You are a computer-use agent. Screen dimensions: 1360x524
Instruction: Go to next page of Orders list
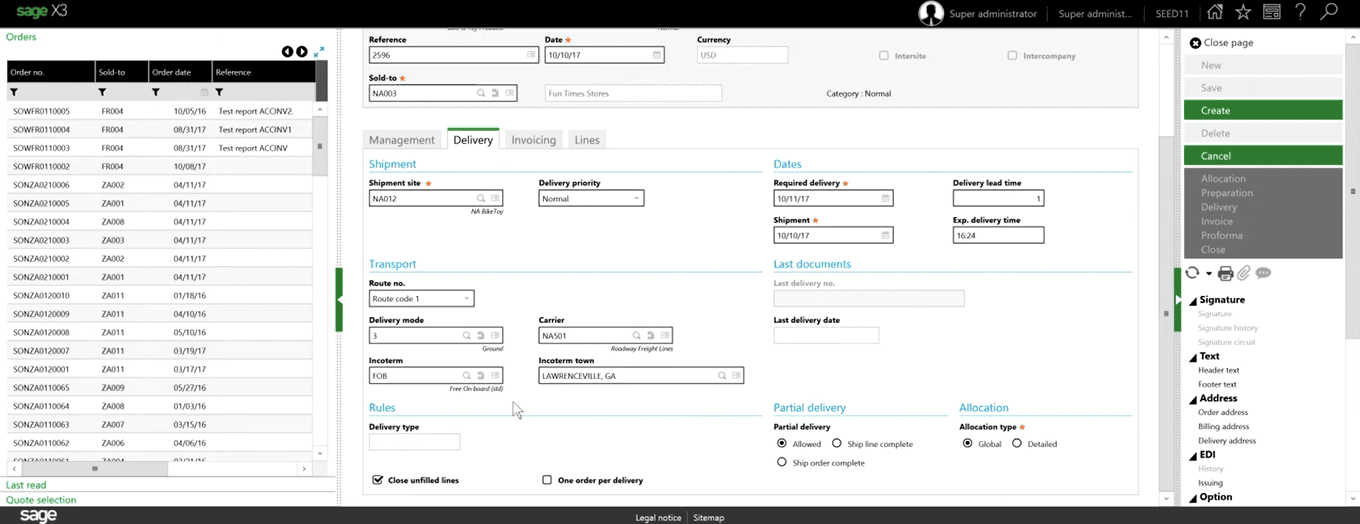point(302,52)
